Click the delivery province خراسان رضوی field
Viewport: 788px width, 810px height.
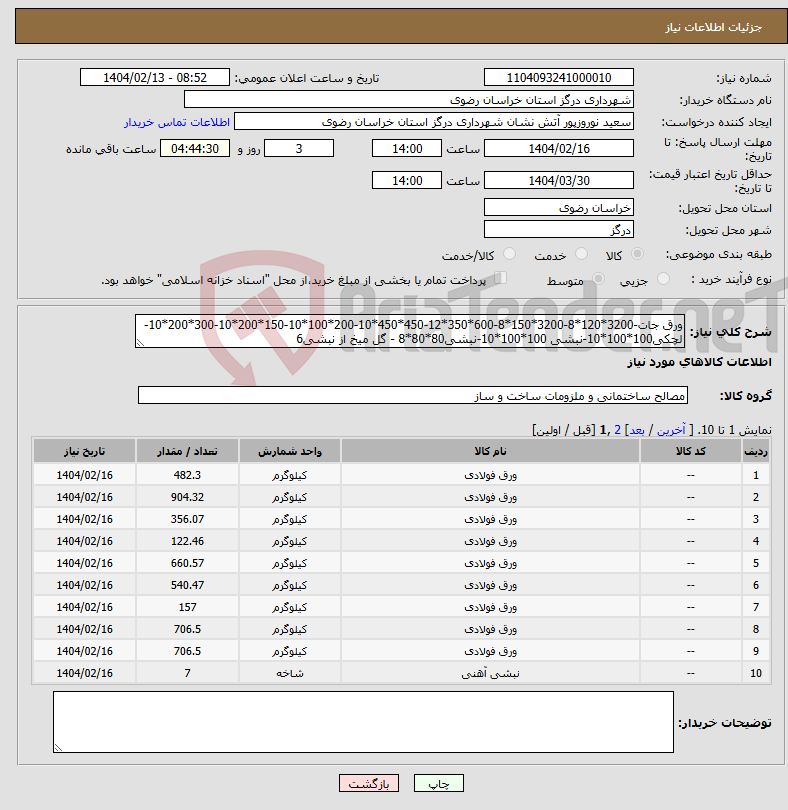(559, 208)
